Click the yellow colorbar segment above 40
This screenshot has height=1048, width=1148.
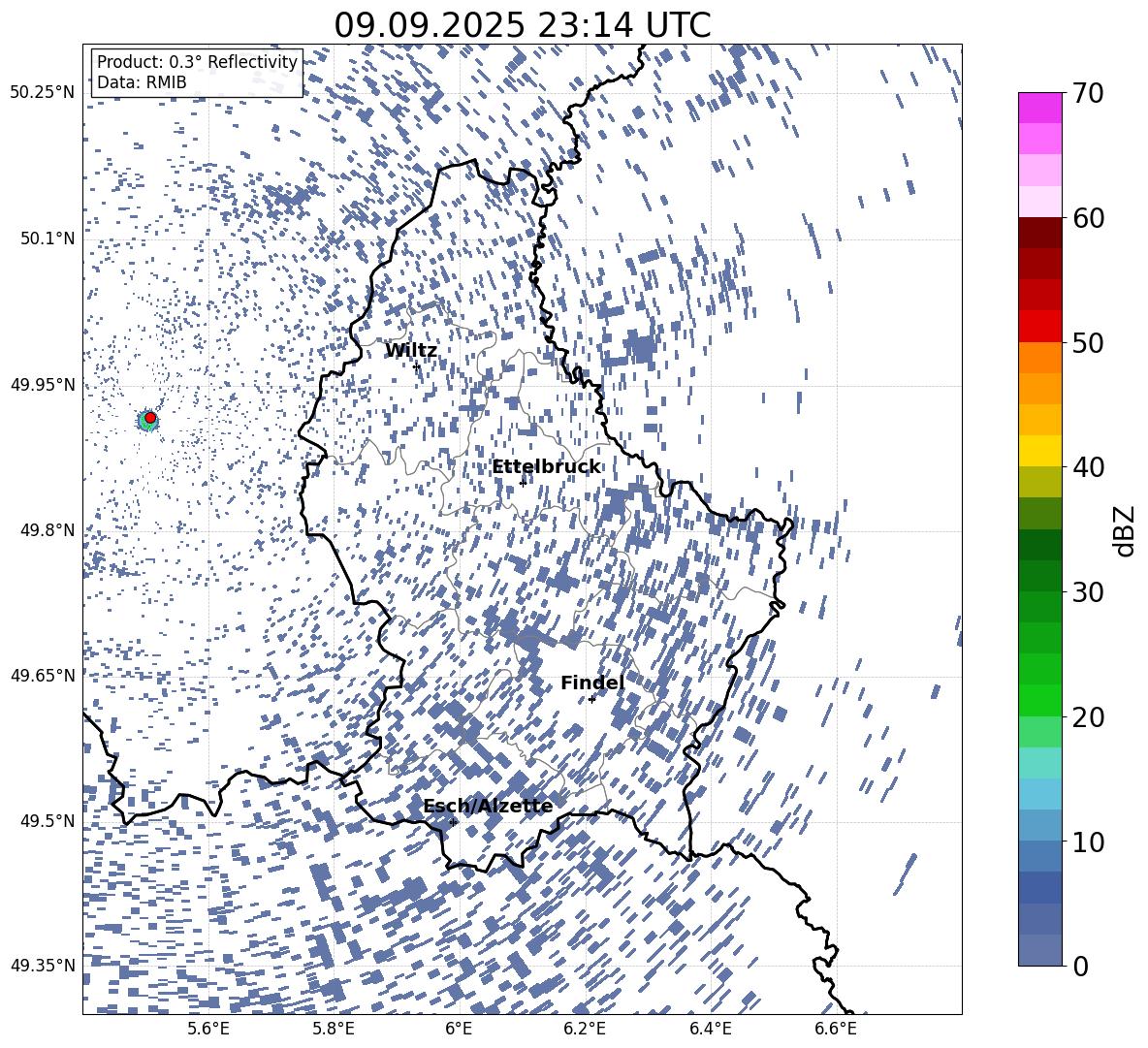coord(1039,452)
